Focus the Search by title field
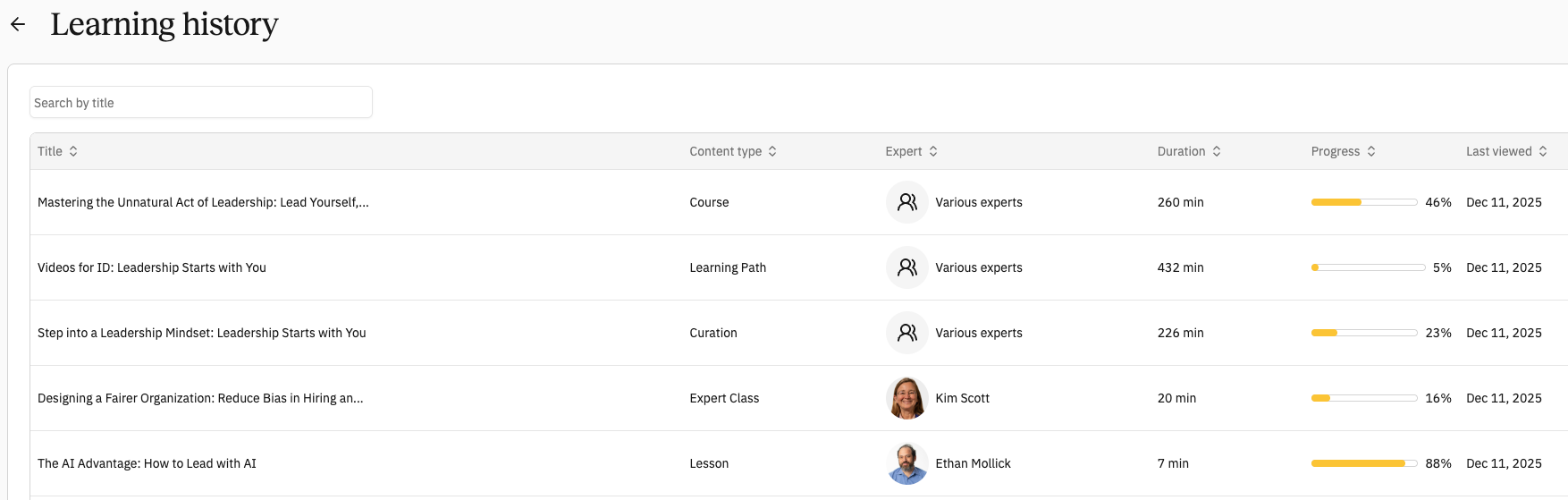This screenshot has height=500, width=1568. (201, 103)
